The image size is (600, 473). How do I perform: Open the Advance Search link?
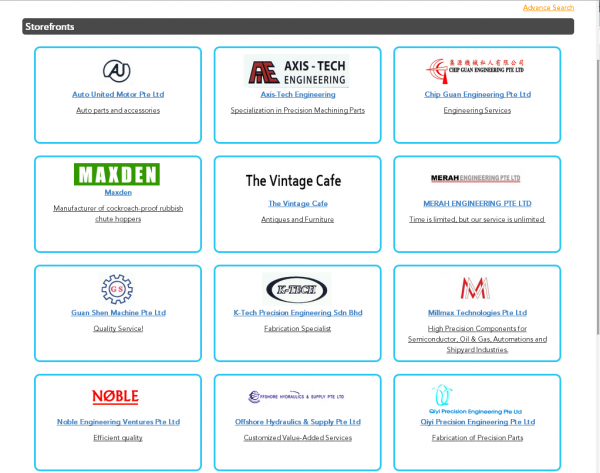click(548, 8)
